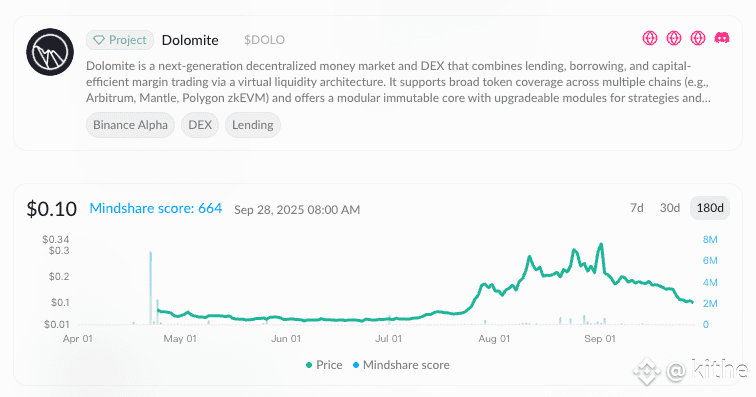Open the Discord icon link
Viewport: 756px width, 397px height.
pos(722,38)
